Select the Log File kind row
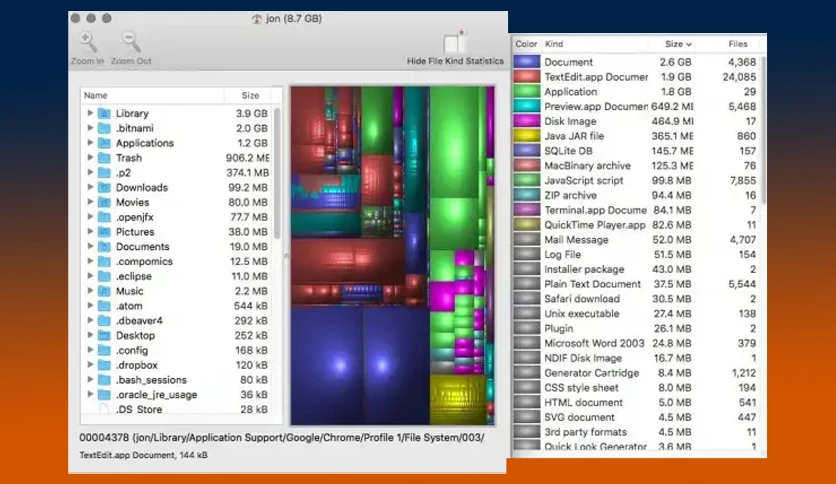Image resolution: width=836 pixels, height=484 pixels. (x=636, y=254)
